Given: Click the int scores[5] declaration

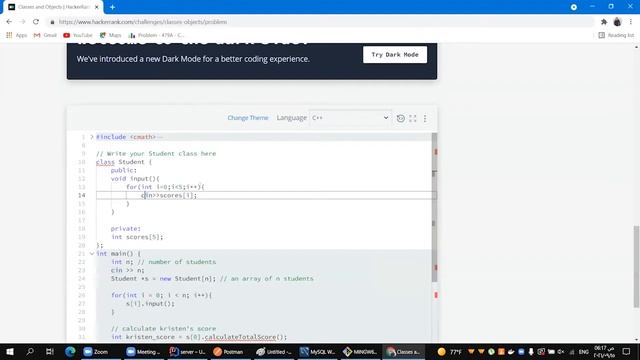Looking at the screenshot, I should pos(137,237).
